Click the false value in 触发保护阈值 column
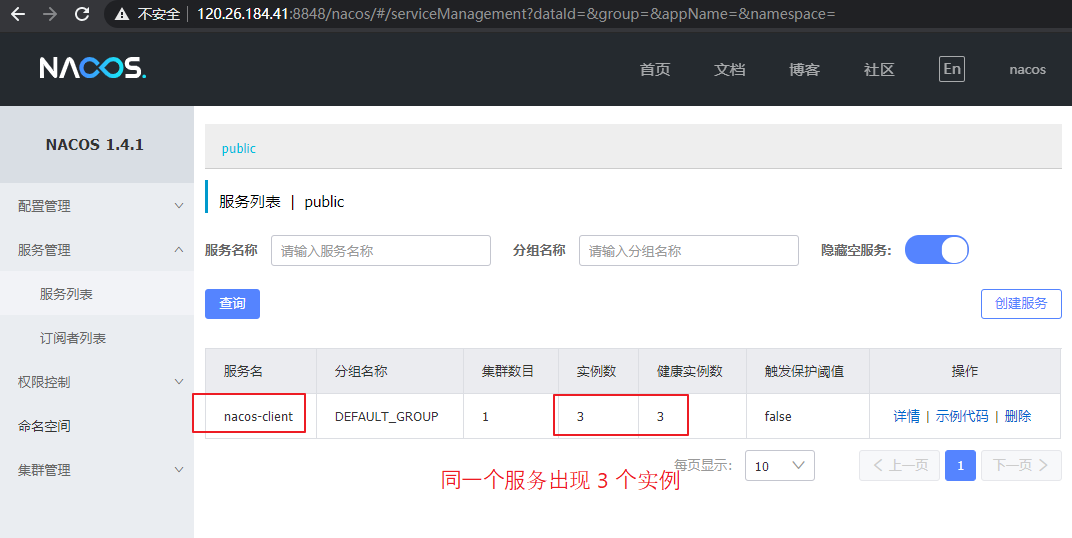 778,416
